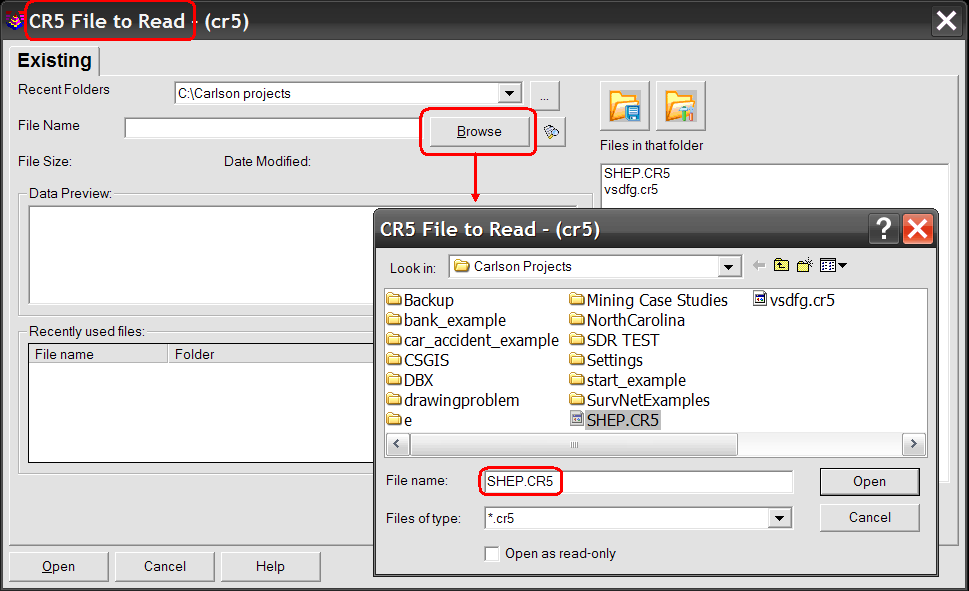Expand the Look in dropdown
The height and width of the screenshot is (591, 969).
tap(729, 266)
